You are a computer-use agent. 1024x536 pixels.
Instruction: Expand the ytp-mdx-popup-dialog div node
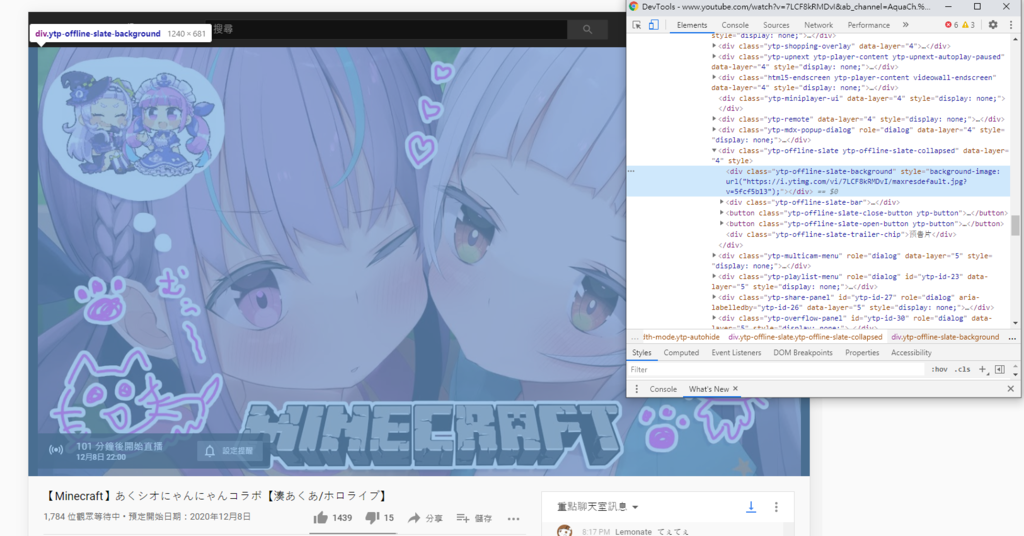(x=714, y=130)
